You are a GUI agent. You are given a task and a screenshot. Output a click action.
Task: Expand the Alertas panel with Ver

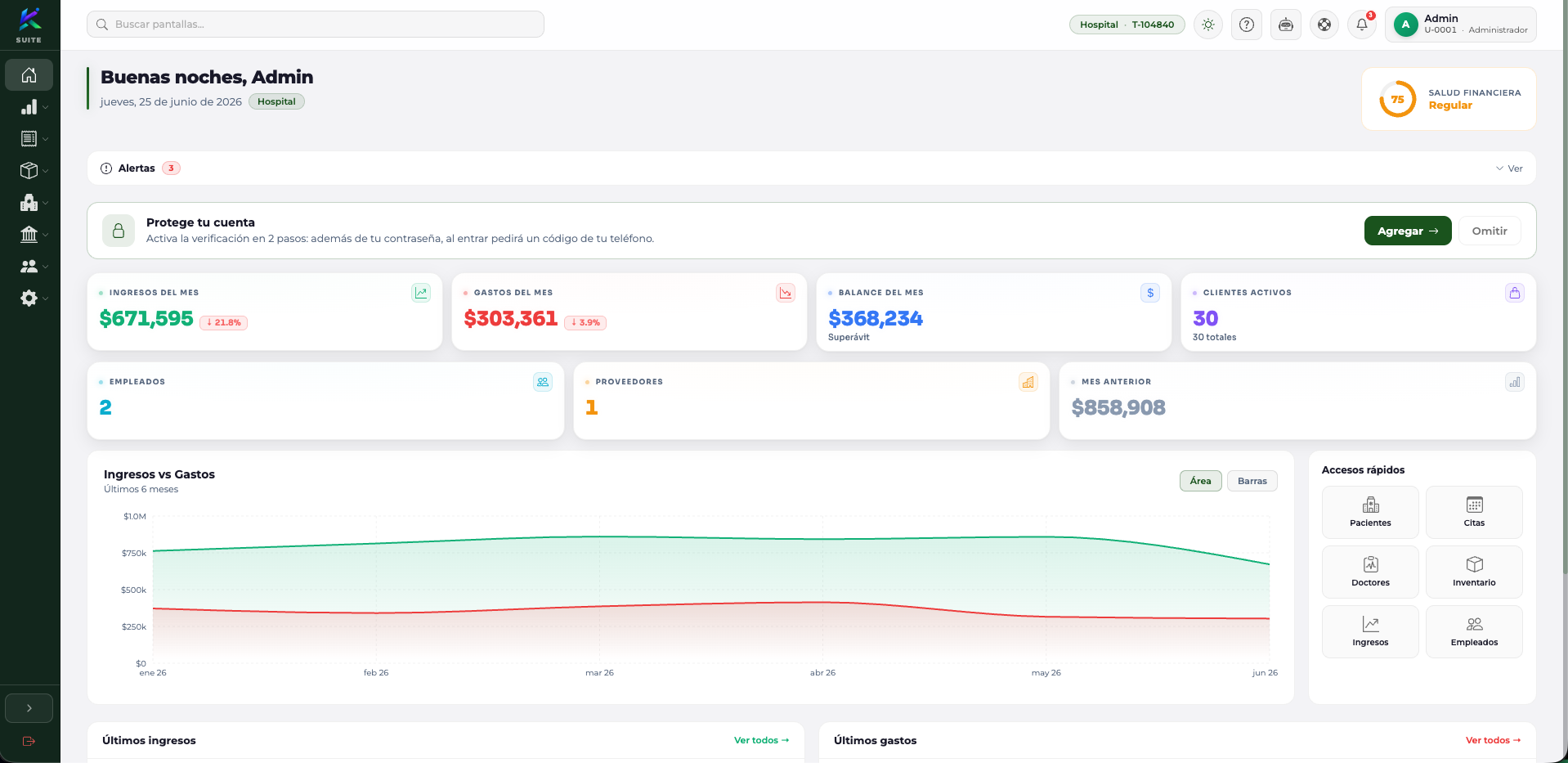point(1509,168)
